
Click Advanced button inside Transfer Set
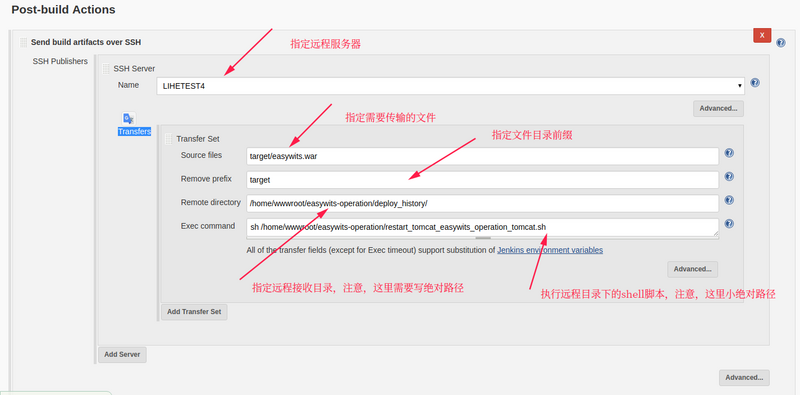pos(692,269)
